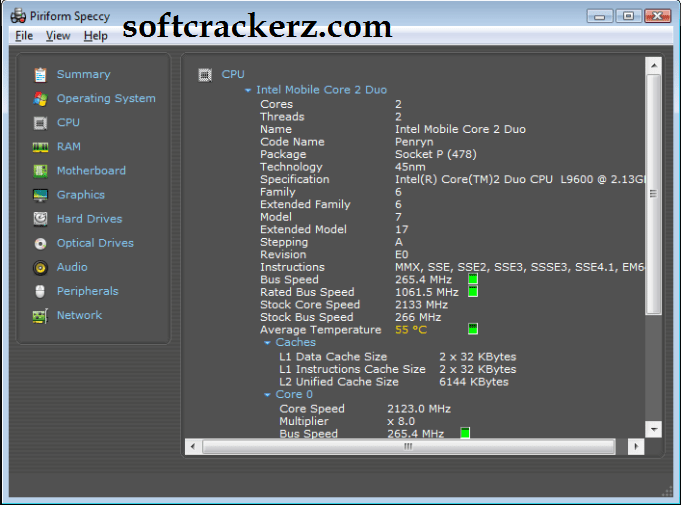Click green graph icon beside Bus Speed 265.4 MHz
Screen dimensions: 681x505
[473, 279]
